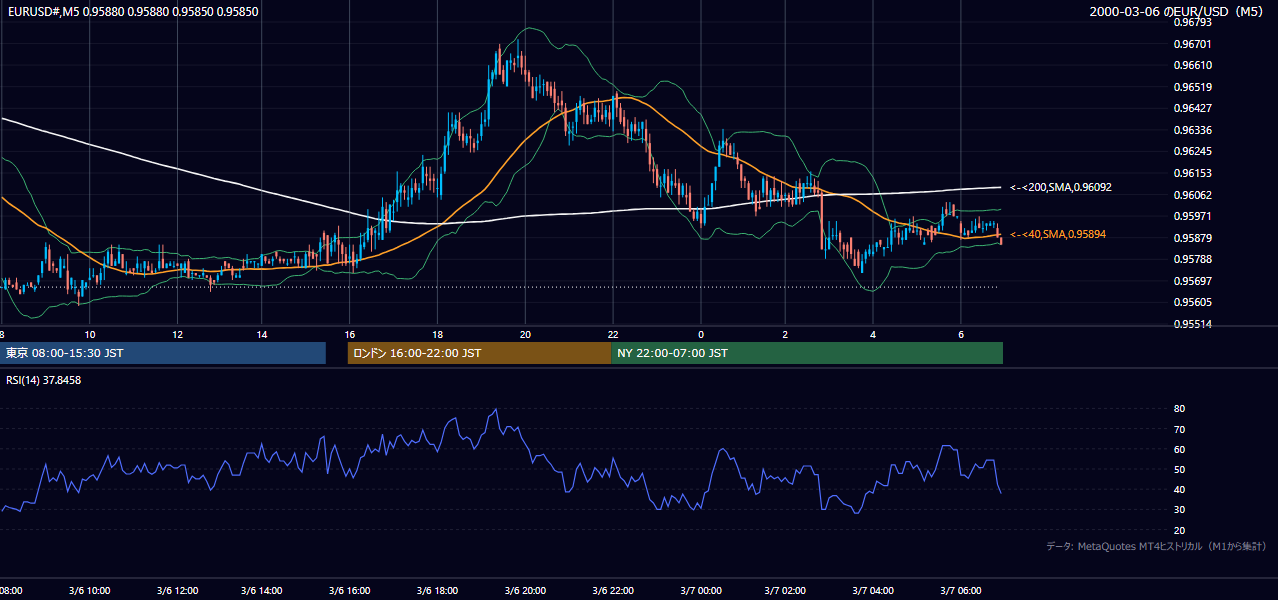Click the 0.96519 price axis label
This screenshot has width=1278, height=600.
(1191, 87)
